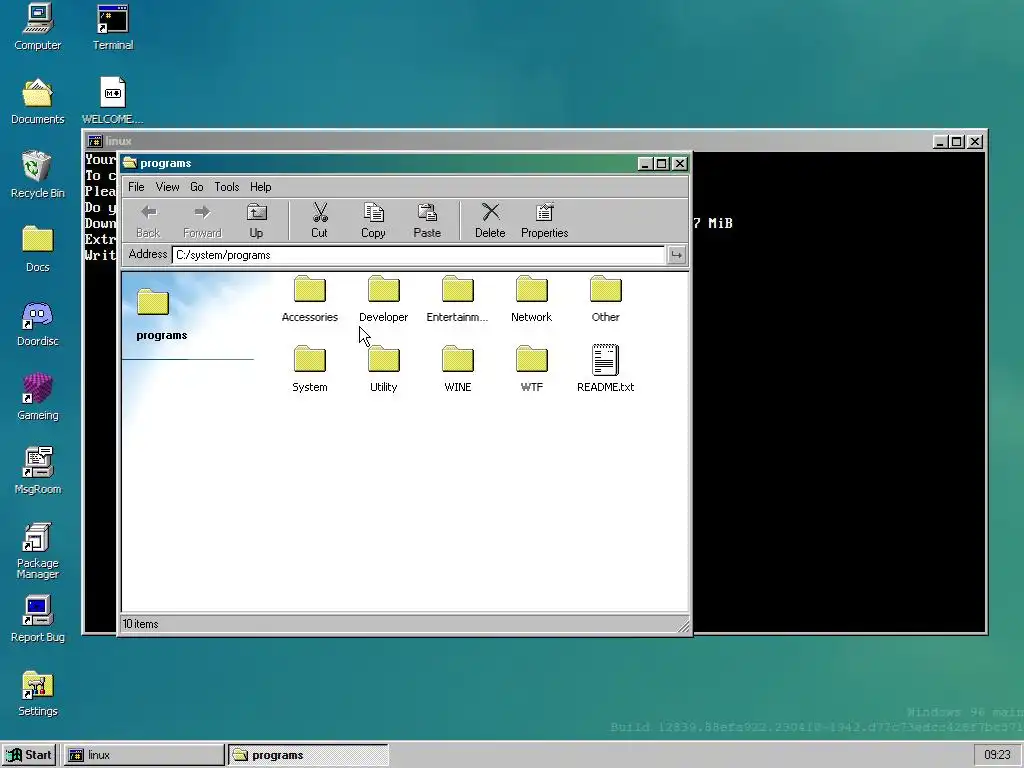1024x768 pixels.
Task: Click the Back toolbar button
Action: tap(148, 221)
